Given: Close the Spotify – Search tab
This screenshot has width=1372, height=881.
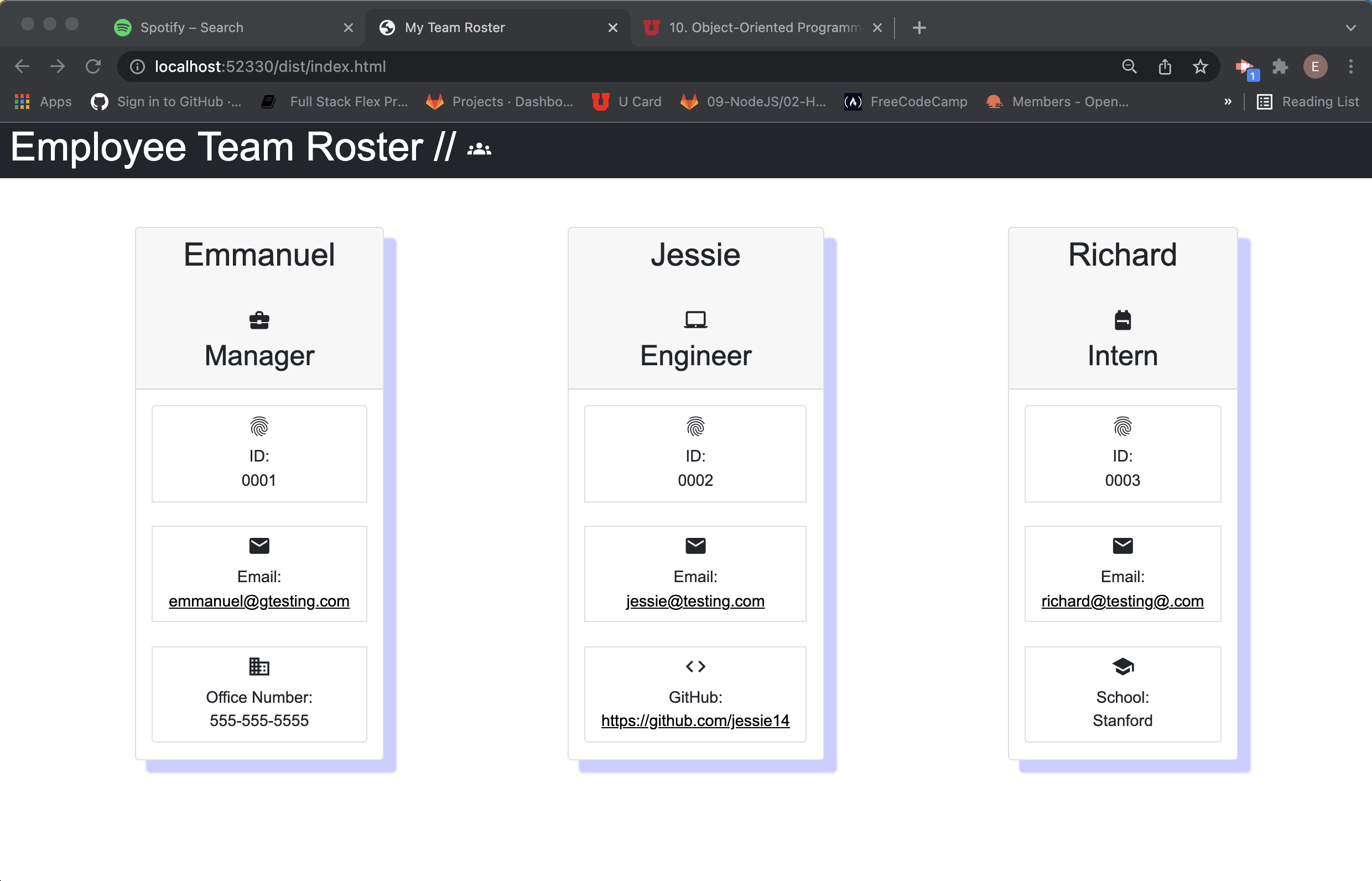Looking at the screenshot, I should coord(349,28).
